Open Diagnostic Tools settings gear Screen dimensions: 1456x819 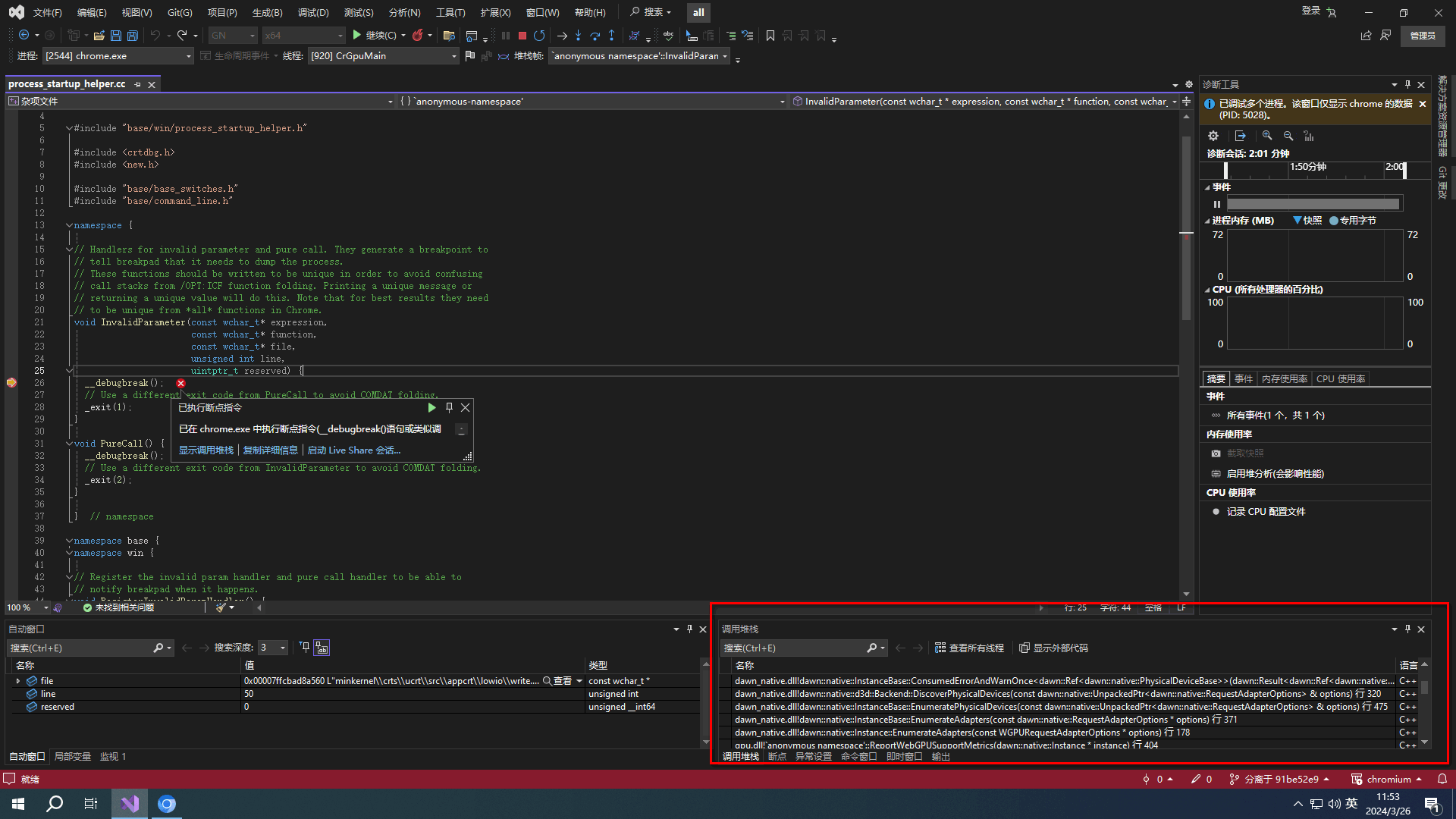click(x=1213, y=136)
